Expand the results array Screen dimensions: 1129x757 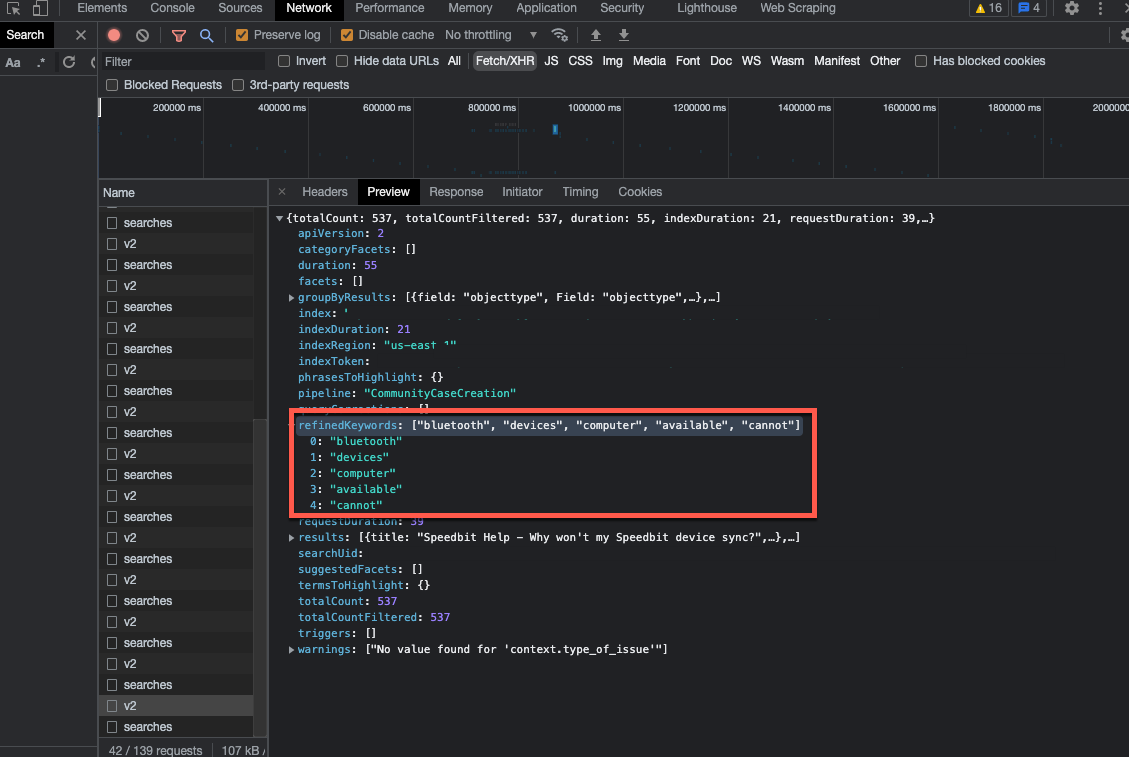(x=291, y=537)
